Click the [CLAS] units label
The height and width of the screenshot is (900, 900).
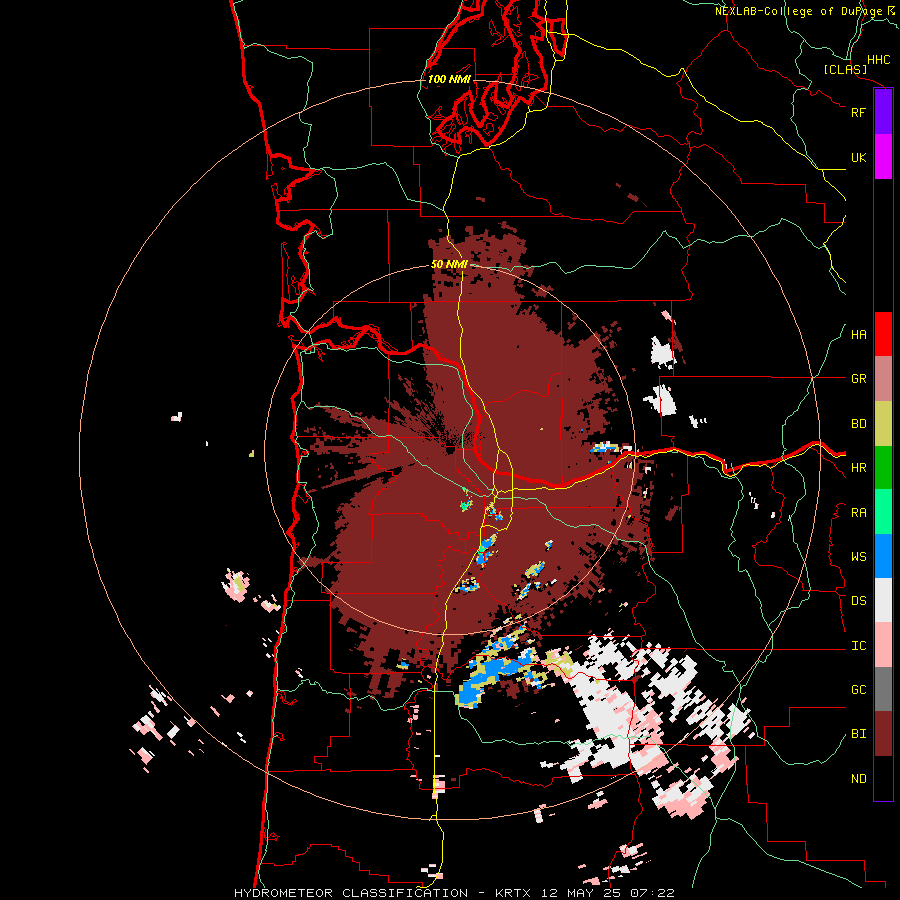coord(845,69)
